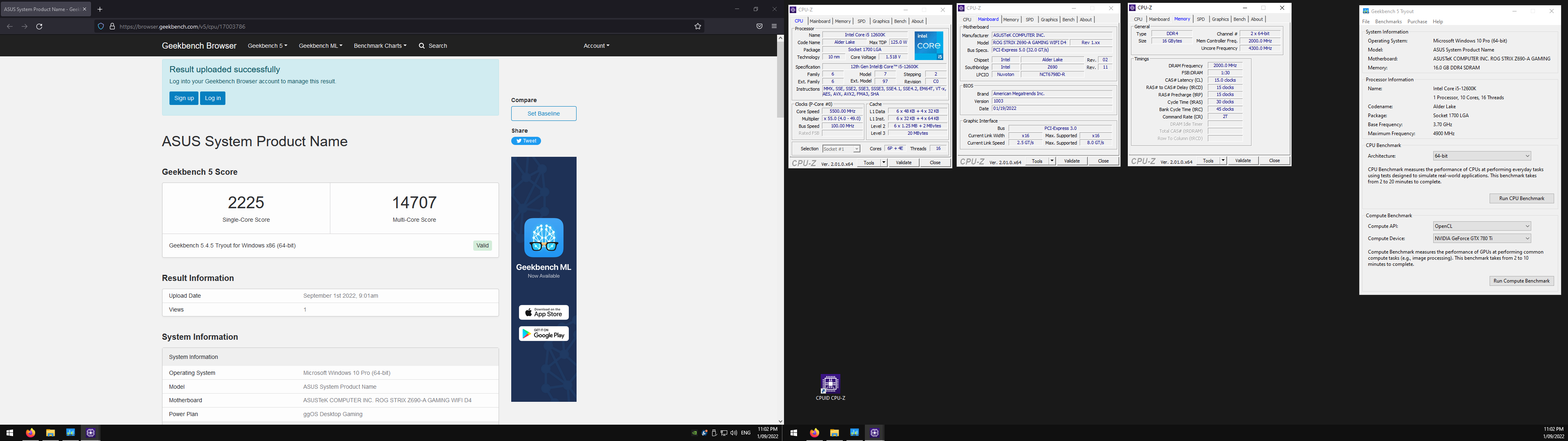This screenshot has width=1568, height=441.
Task: Click Core Speed 5500.00 MHz value in CPU-Z
Action: (842, 111)
